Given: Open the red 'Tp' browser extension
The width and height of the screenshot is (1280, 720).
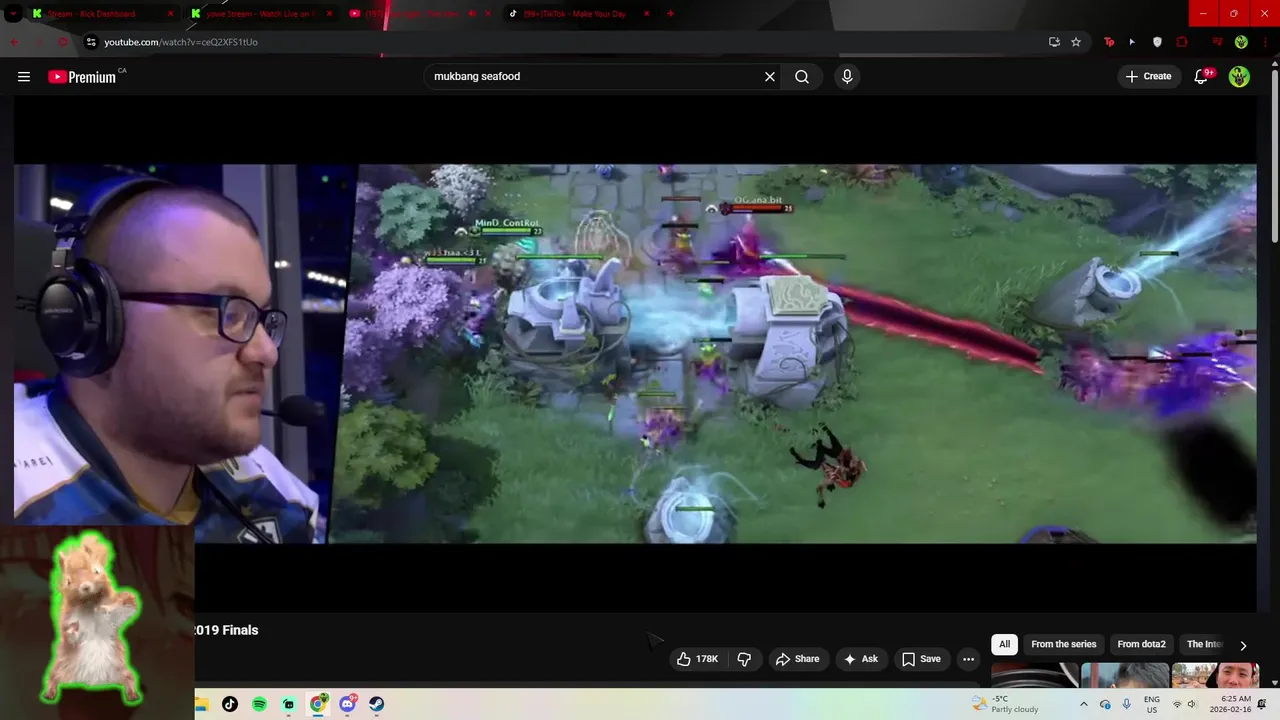Looking at the screenshot, I should click(x=1109, y=42).
